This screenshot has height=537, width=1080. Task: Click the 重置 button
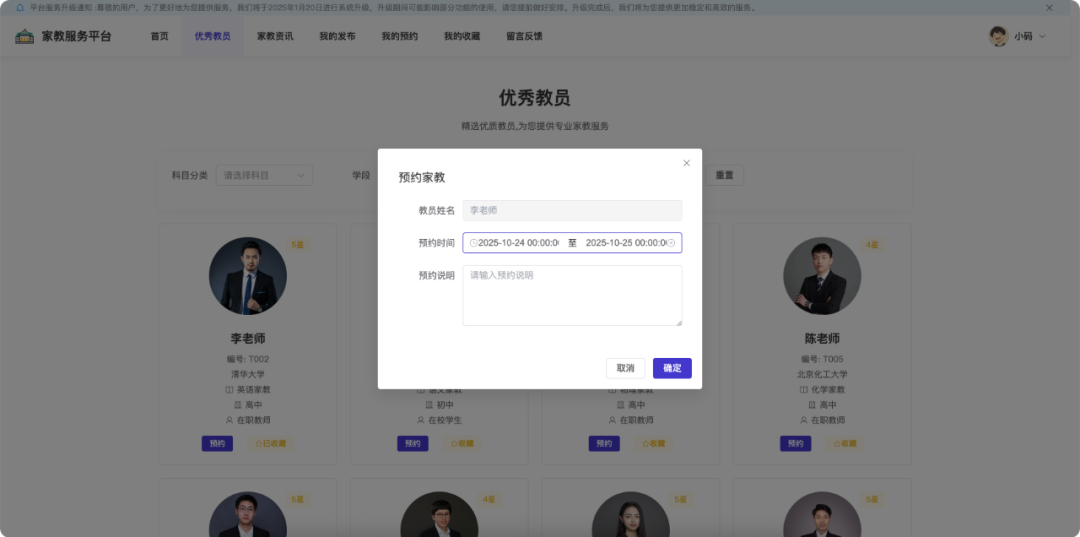[x=725, y=176]
